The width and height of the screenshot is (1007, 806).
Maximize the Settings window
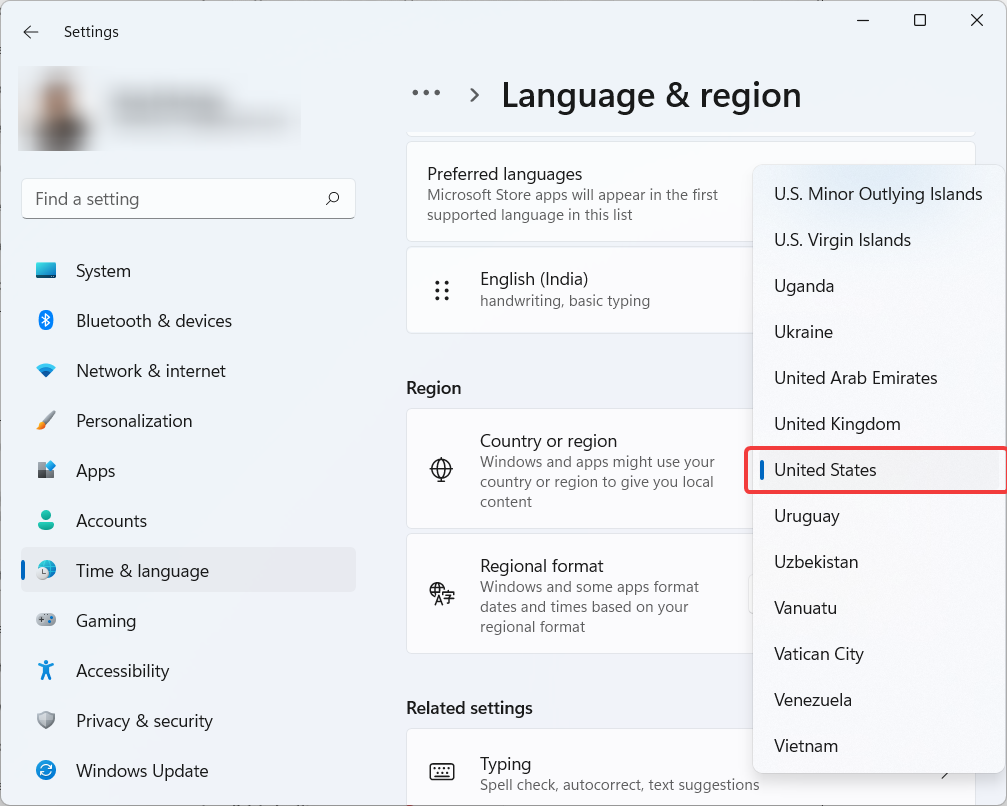[920, 21]
